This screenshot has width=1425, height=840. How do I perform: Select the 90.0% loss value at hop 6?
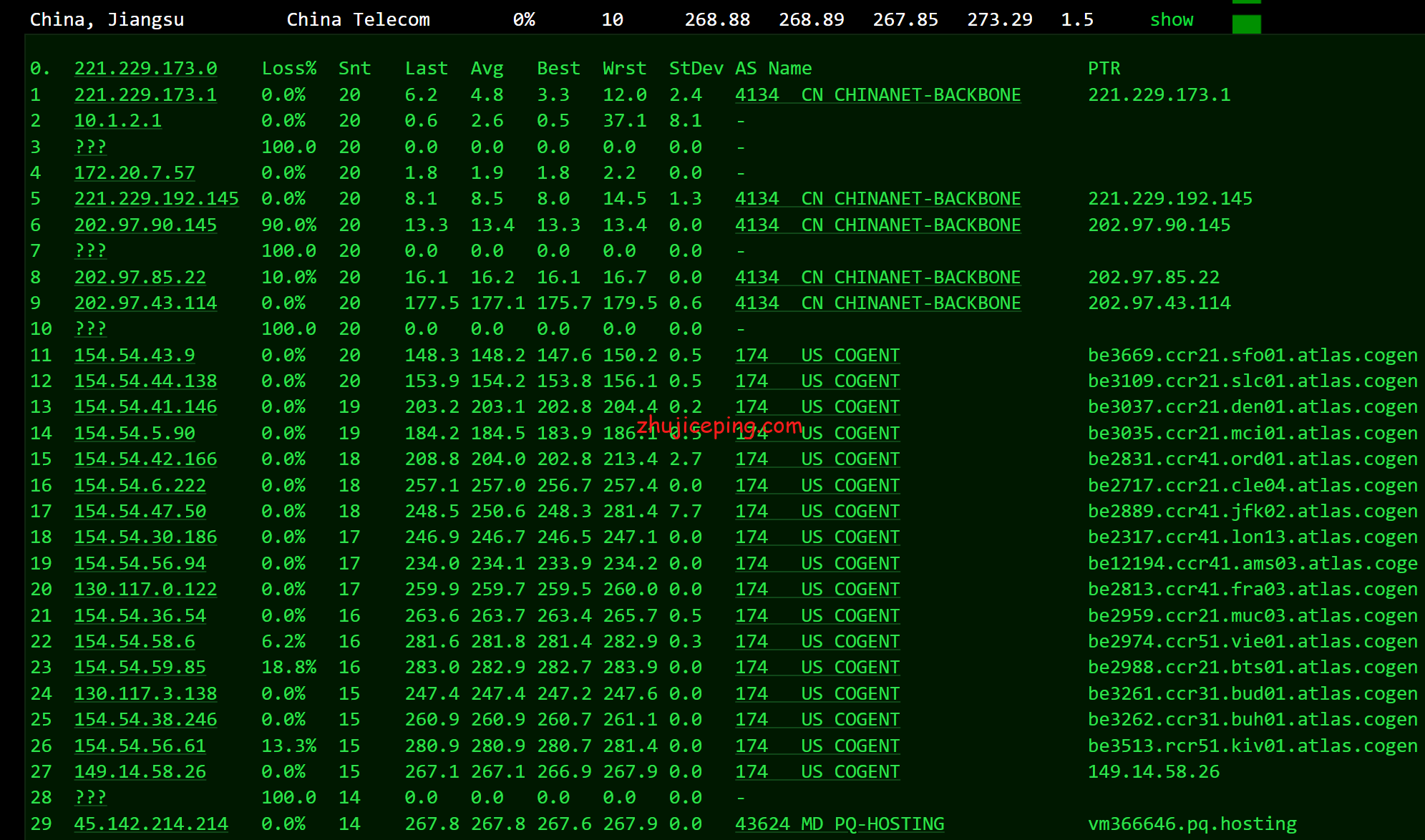[x=289, y=225]
